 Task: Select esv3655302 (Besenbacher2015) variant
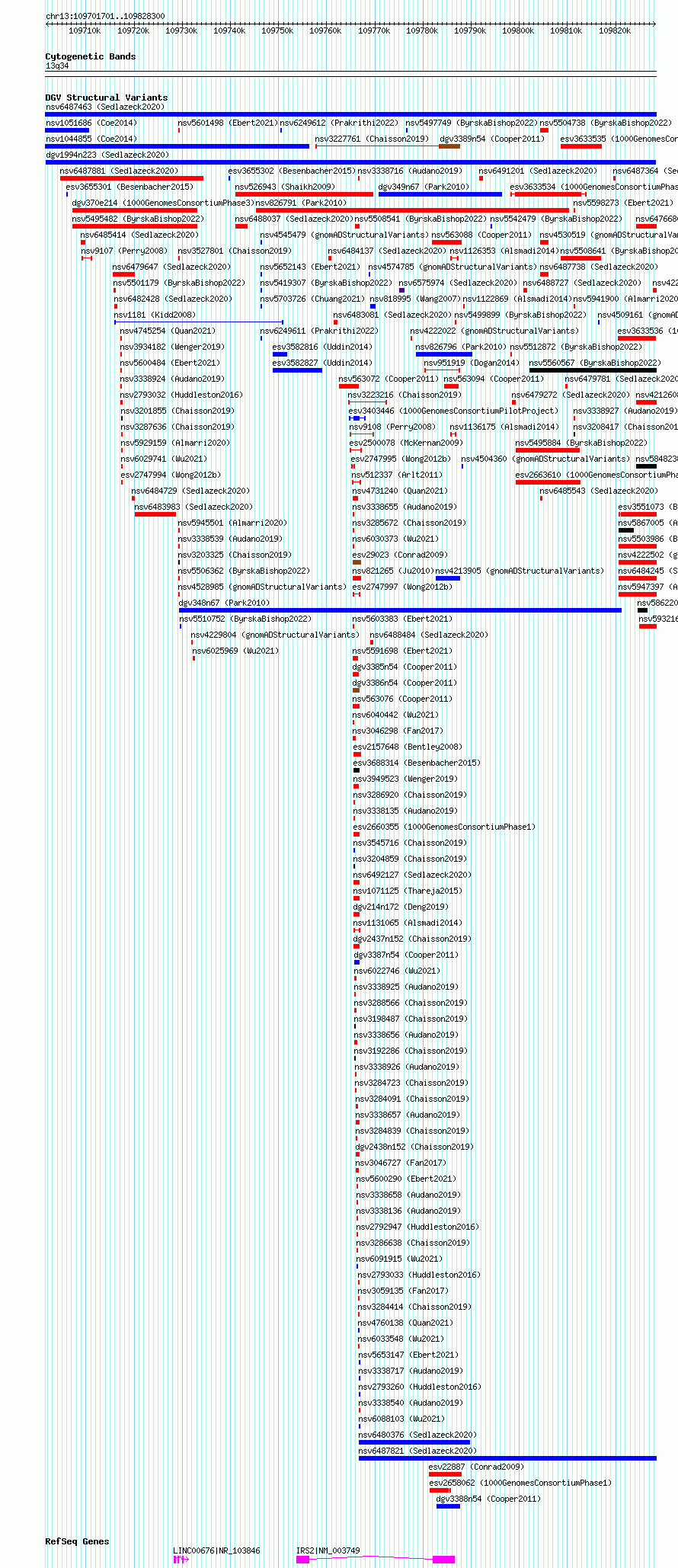[291, 171]
